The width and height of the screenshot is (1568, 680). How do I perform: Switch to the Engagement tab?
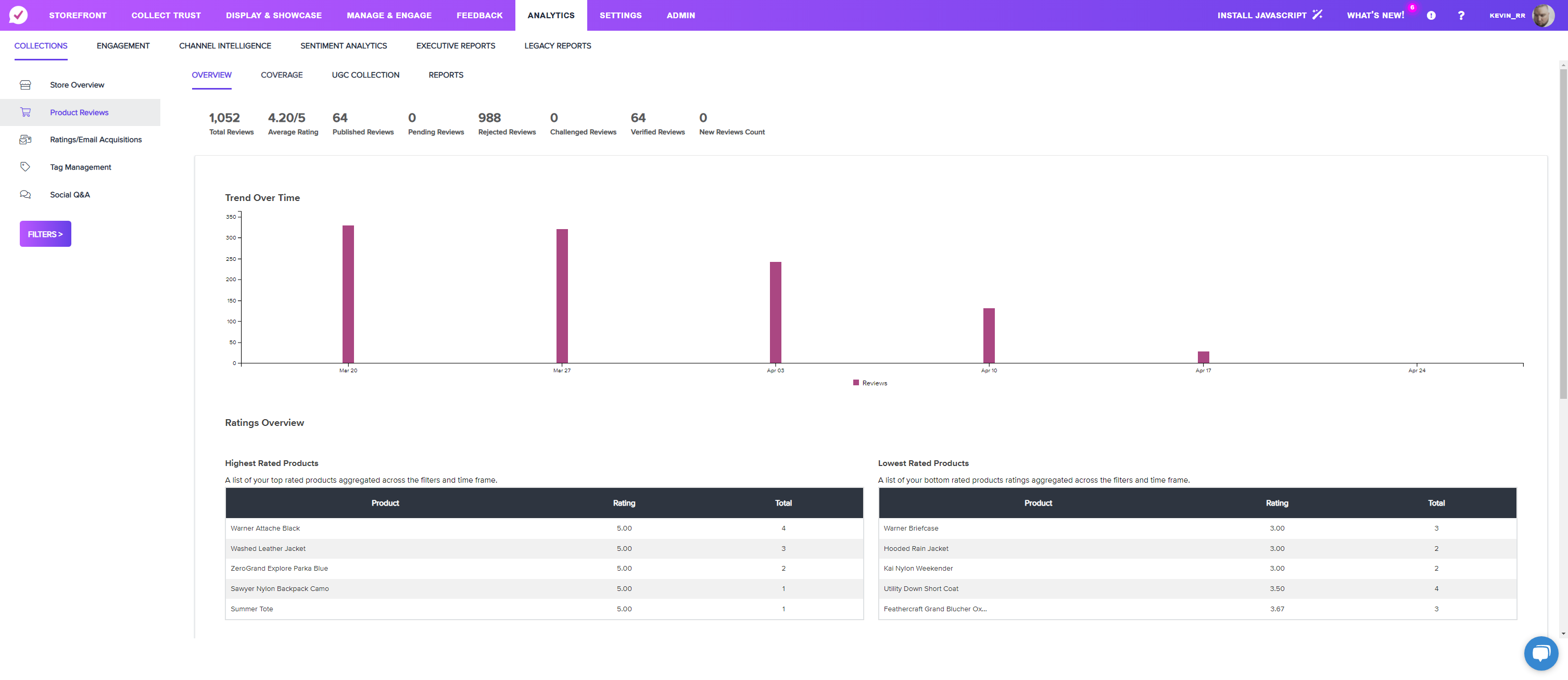point(123,46)
